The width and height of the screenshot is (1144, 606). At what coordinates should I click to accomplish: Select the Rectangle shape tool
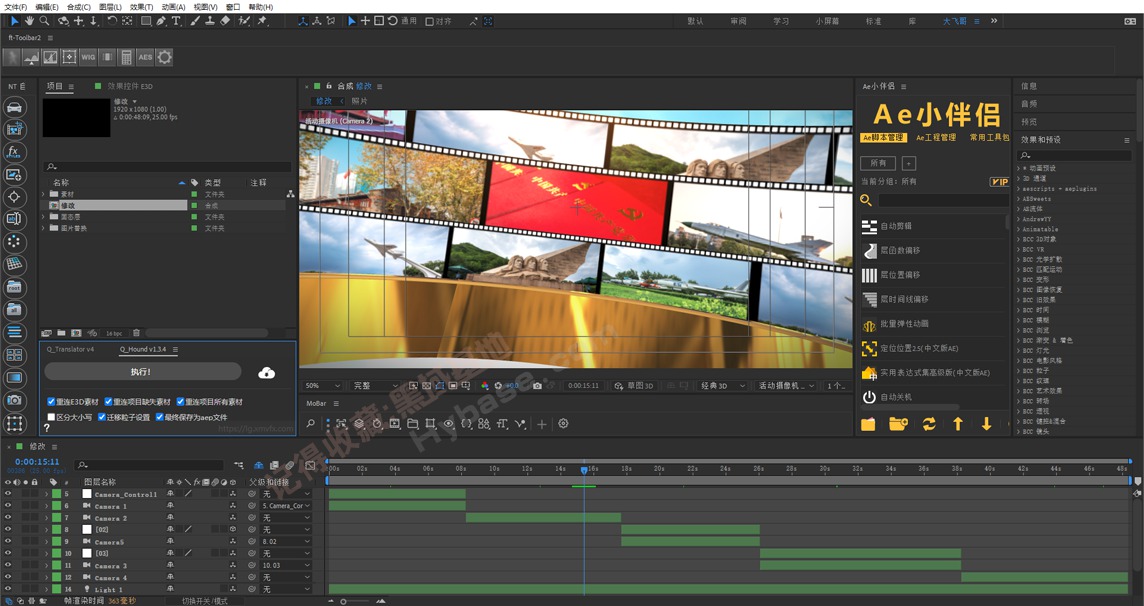(x=146, y=21)
